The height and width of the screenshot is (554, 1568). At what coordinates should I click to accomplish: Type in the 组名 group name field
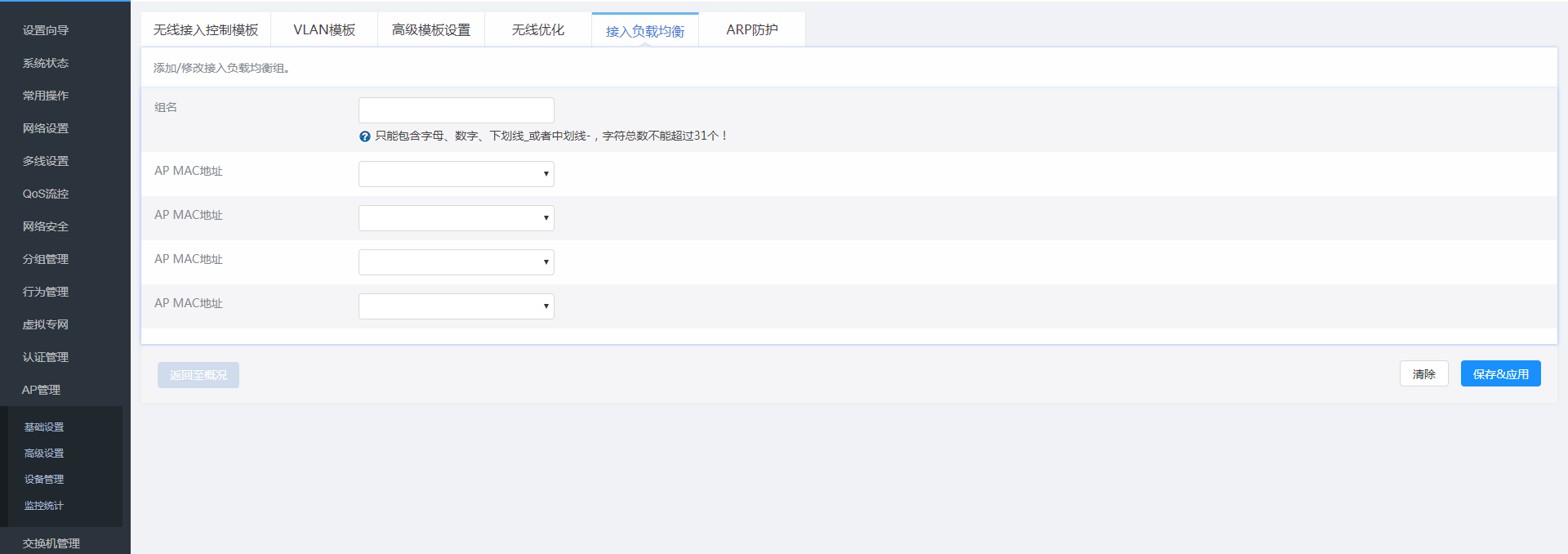point(456,110)
